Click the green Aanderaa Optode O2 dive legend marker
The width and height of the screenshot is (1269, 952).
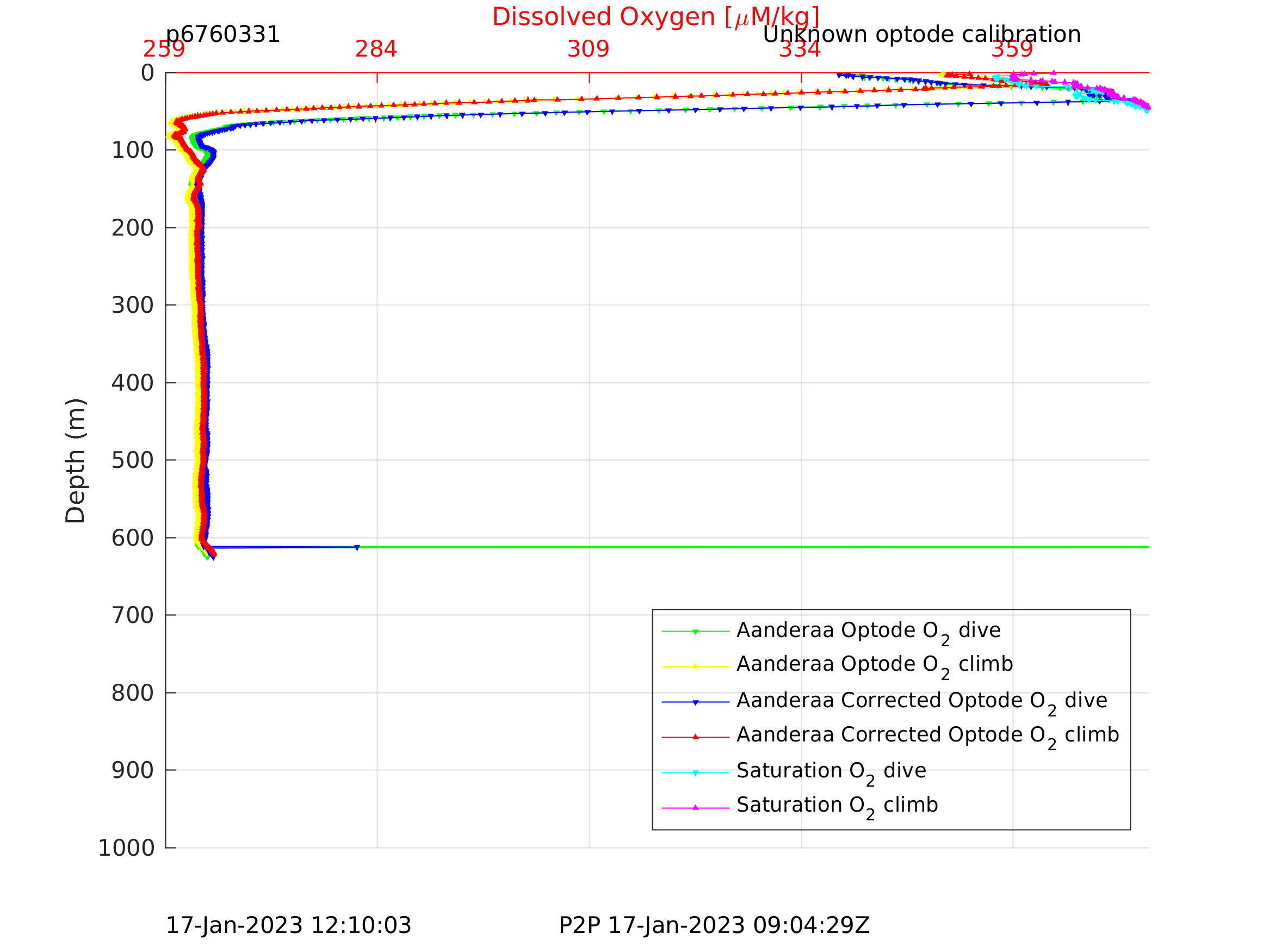(695, 632)
